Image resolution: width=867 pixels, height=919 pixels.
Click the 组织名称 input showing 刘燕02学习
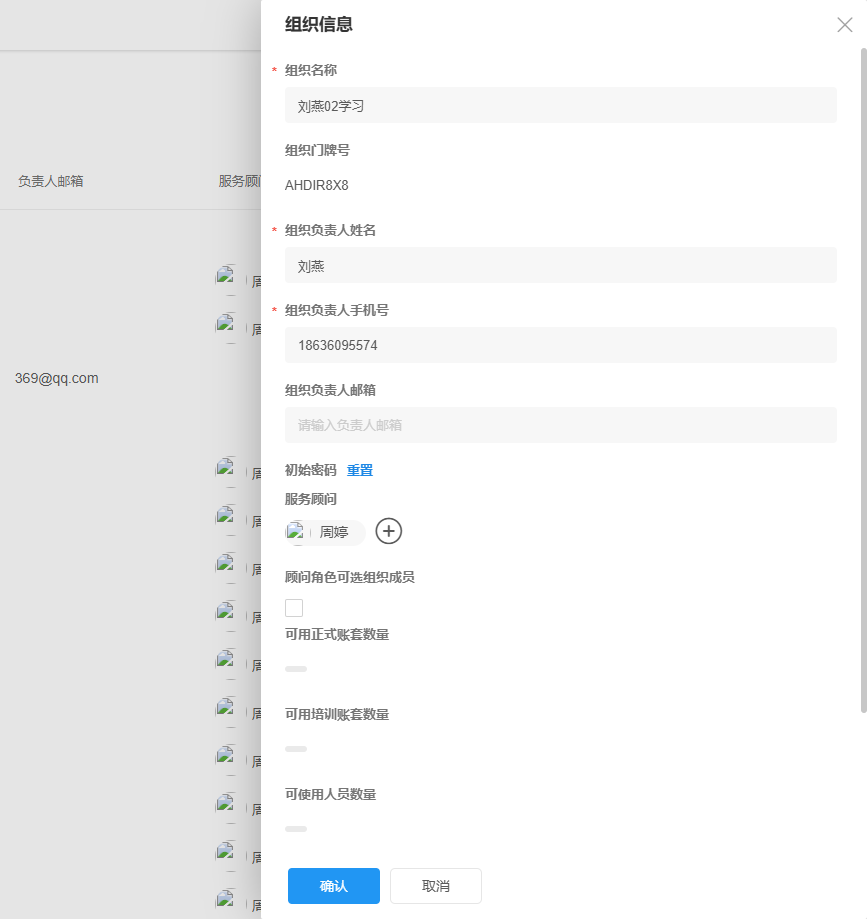click(561, 104)
